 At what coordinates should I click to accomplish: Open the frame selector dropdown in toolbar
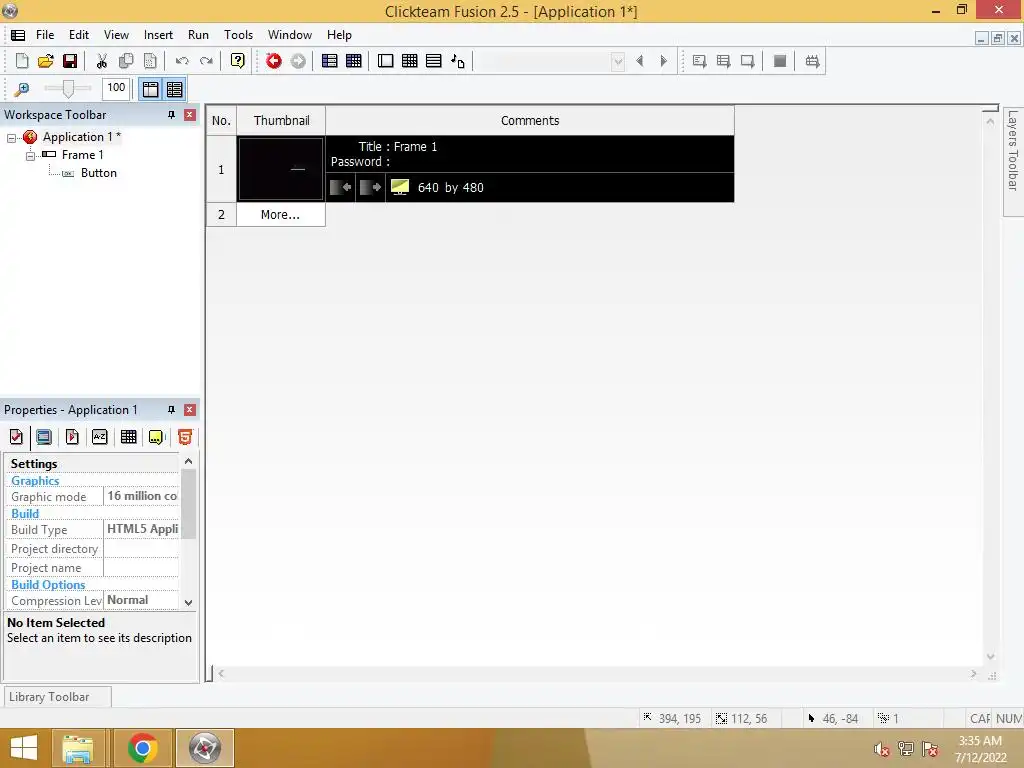pos(617,61)
